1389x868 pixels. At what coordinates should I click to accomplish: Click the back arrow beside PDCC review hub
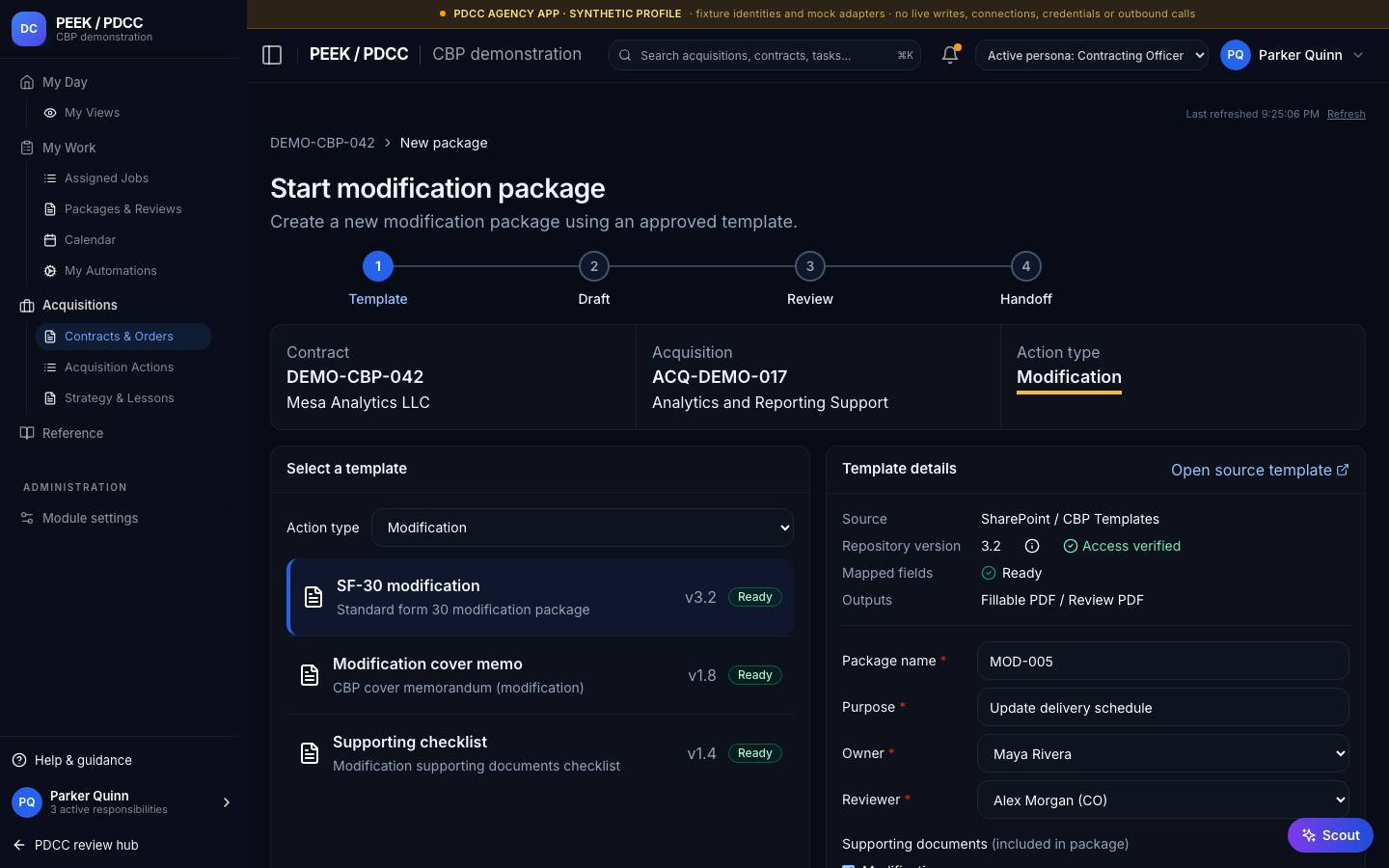pyautogui.click(x=19, y=845)
